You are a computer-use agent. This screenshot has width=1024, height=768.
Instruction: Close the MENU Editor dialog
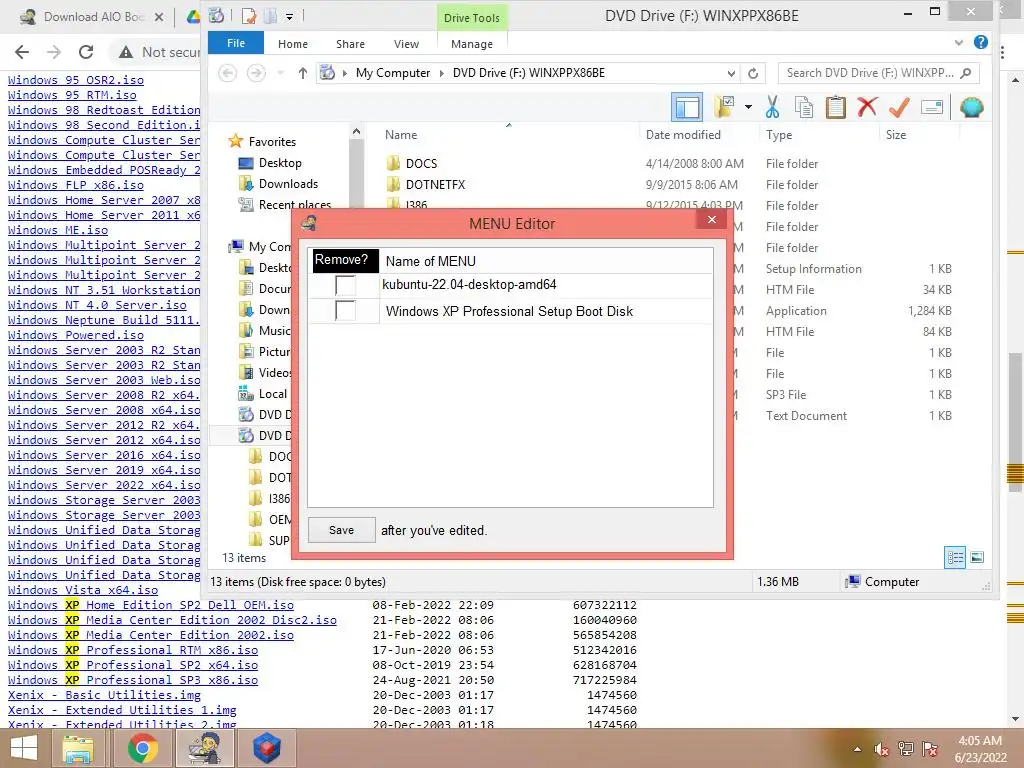pyautogui.click(x=712, y=220)
